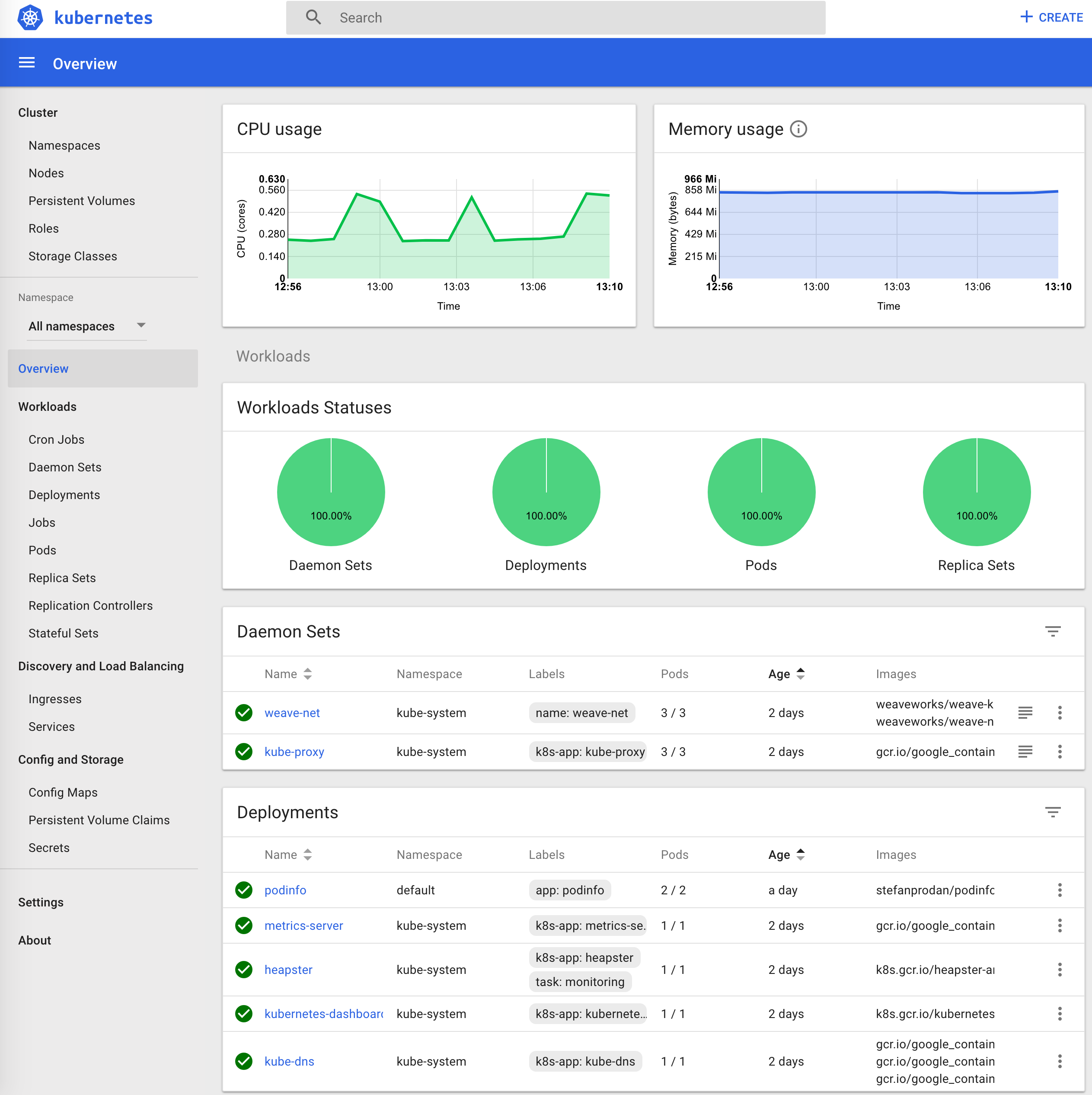
Task: Open Settings in the sidebar
Action: click(41, 902)
